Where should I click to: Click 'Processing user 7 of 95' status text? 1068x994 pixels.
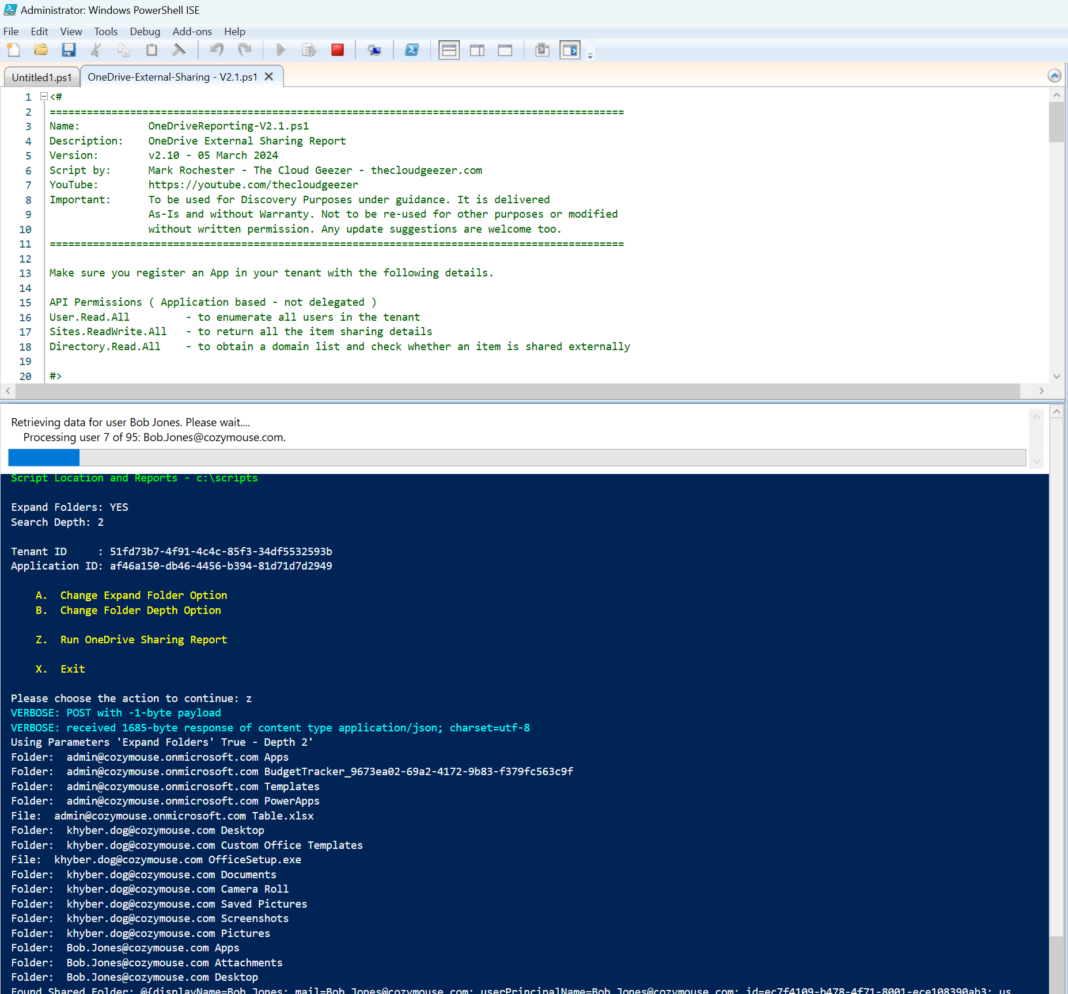(154, 437)
